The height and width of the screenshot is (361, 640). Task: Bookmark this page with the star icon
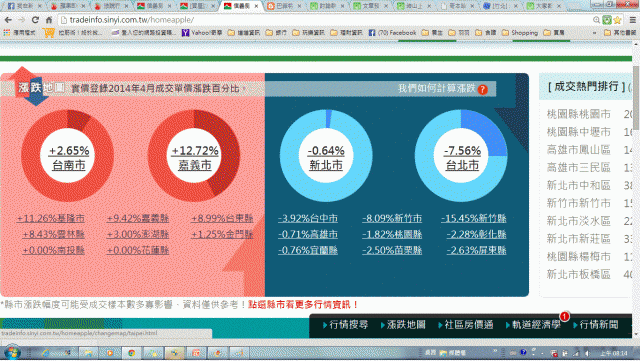click(617, 20)
